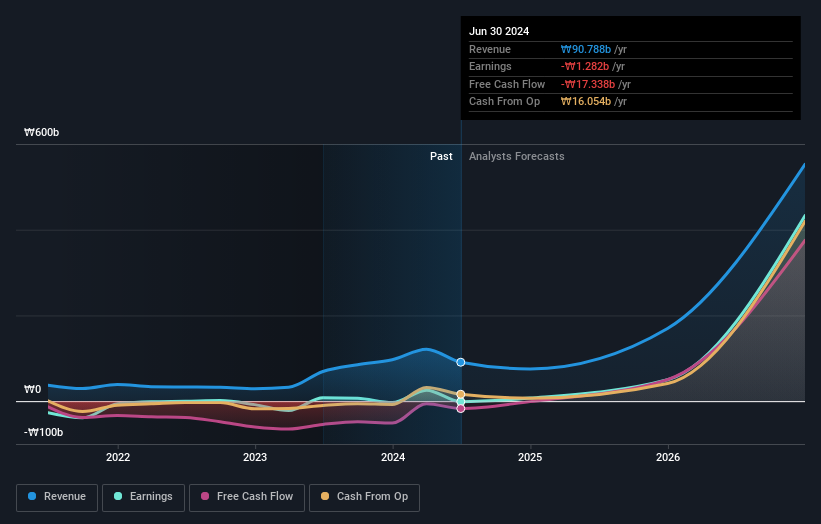This screenshot has width=821, height=524.
Task: Click the pink Free Cash Flow chart marker
Action: [461, 408]
